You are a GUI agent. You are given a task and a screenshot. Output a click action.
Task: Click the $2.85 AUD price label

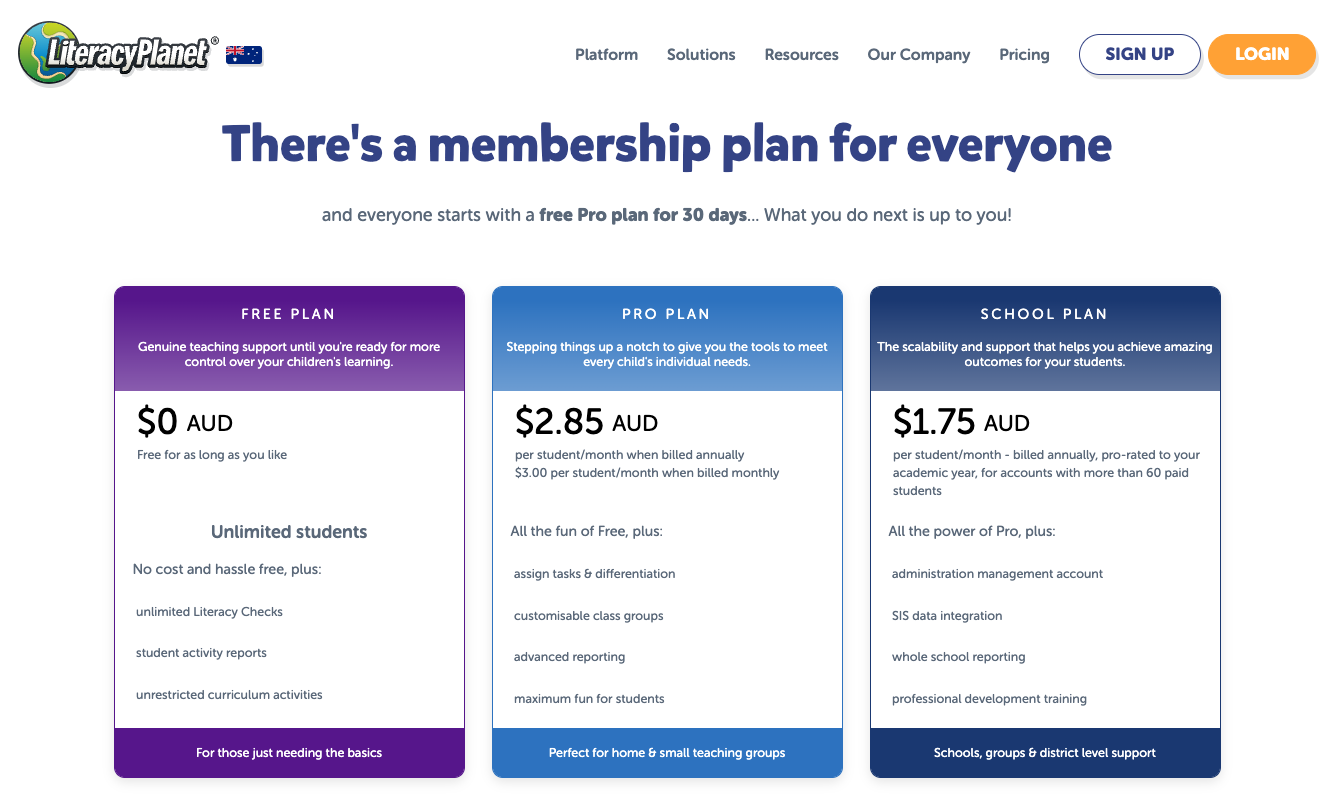click(586, 421)
